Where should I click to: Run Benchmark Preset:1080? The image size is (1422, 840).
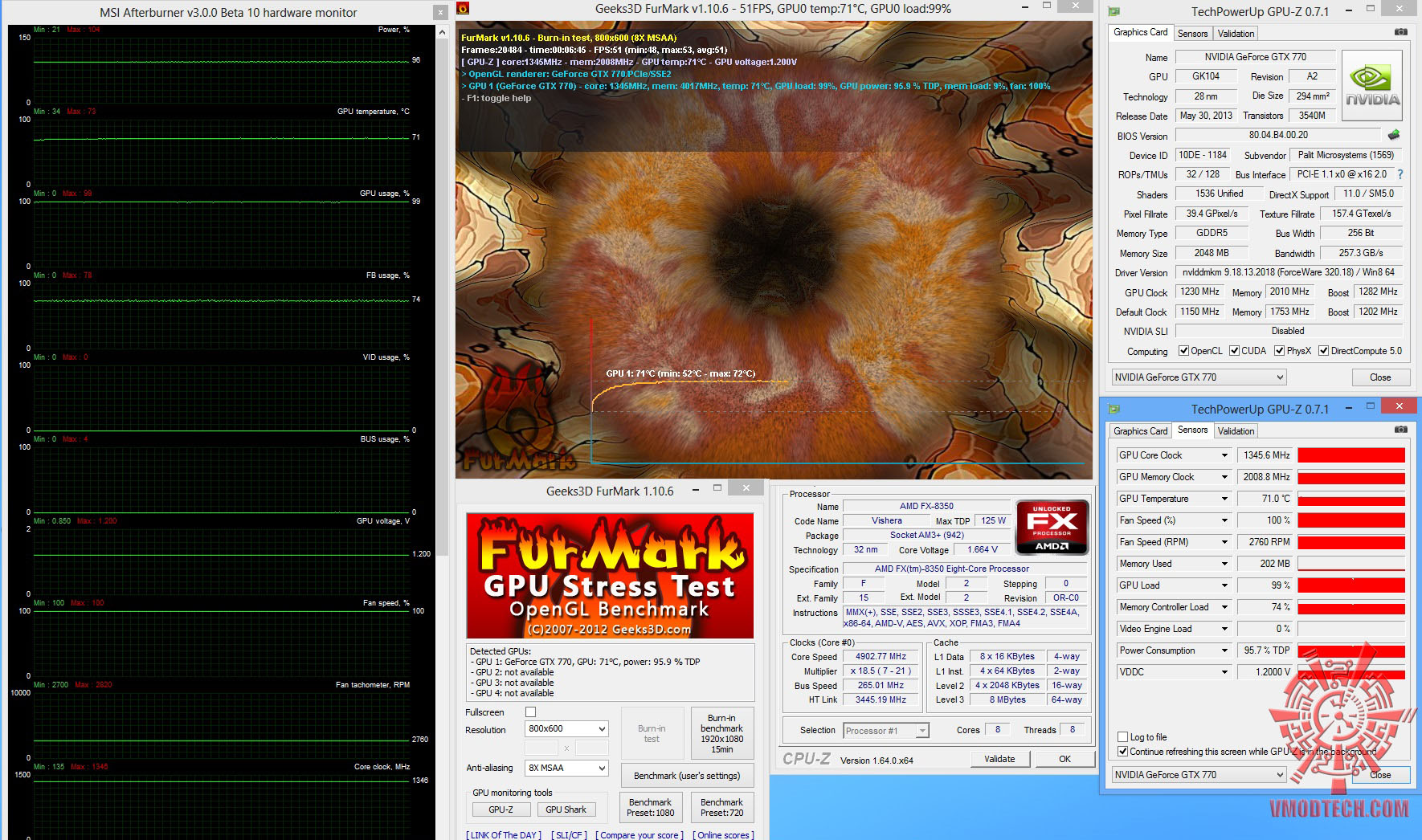[x=651, y=808]
